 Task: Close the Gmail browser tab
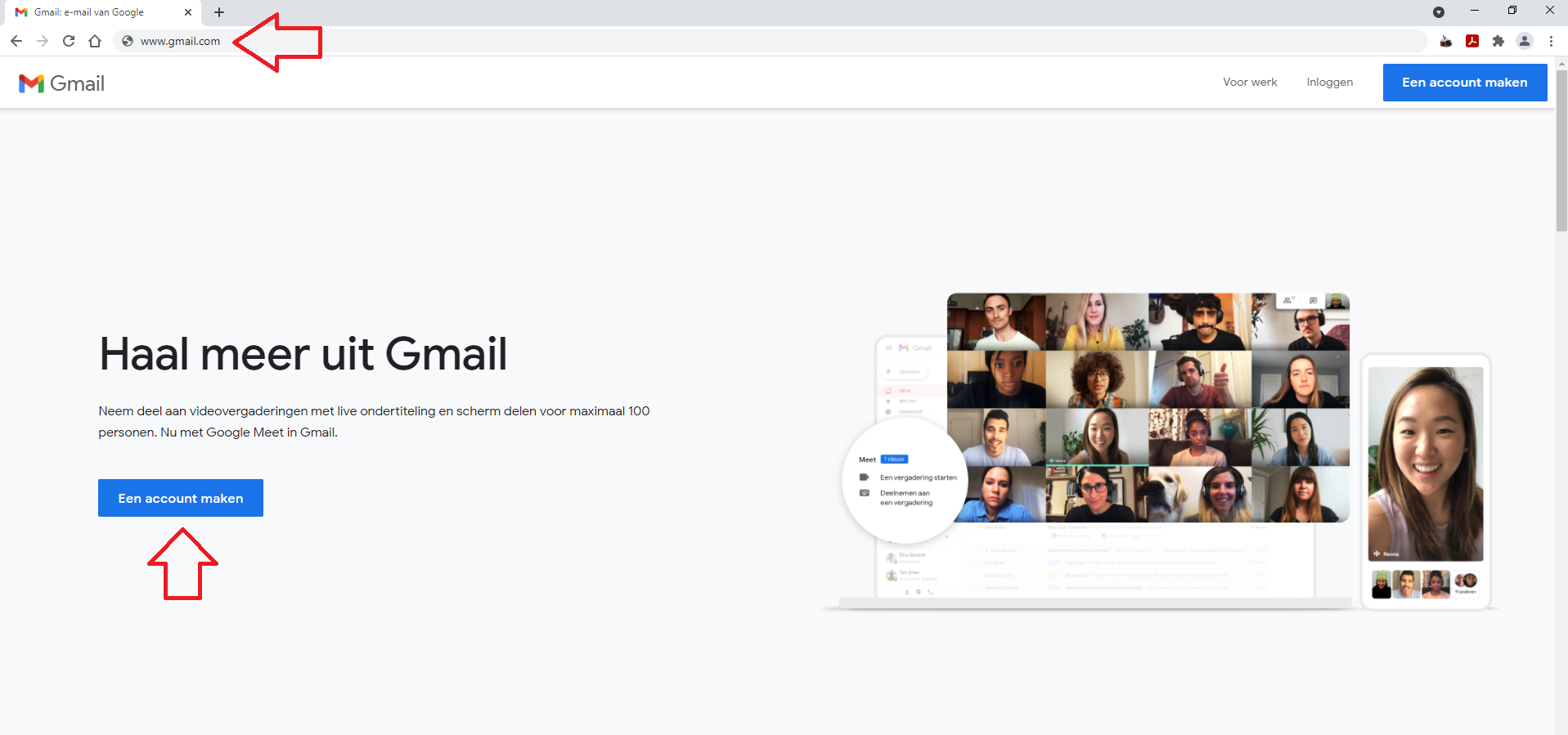tap(188, 12)
